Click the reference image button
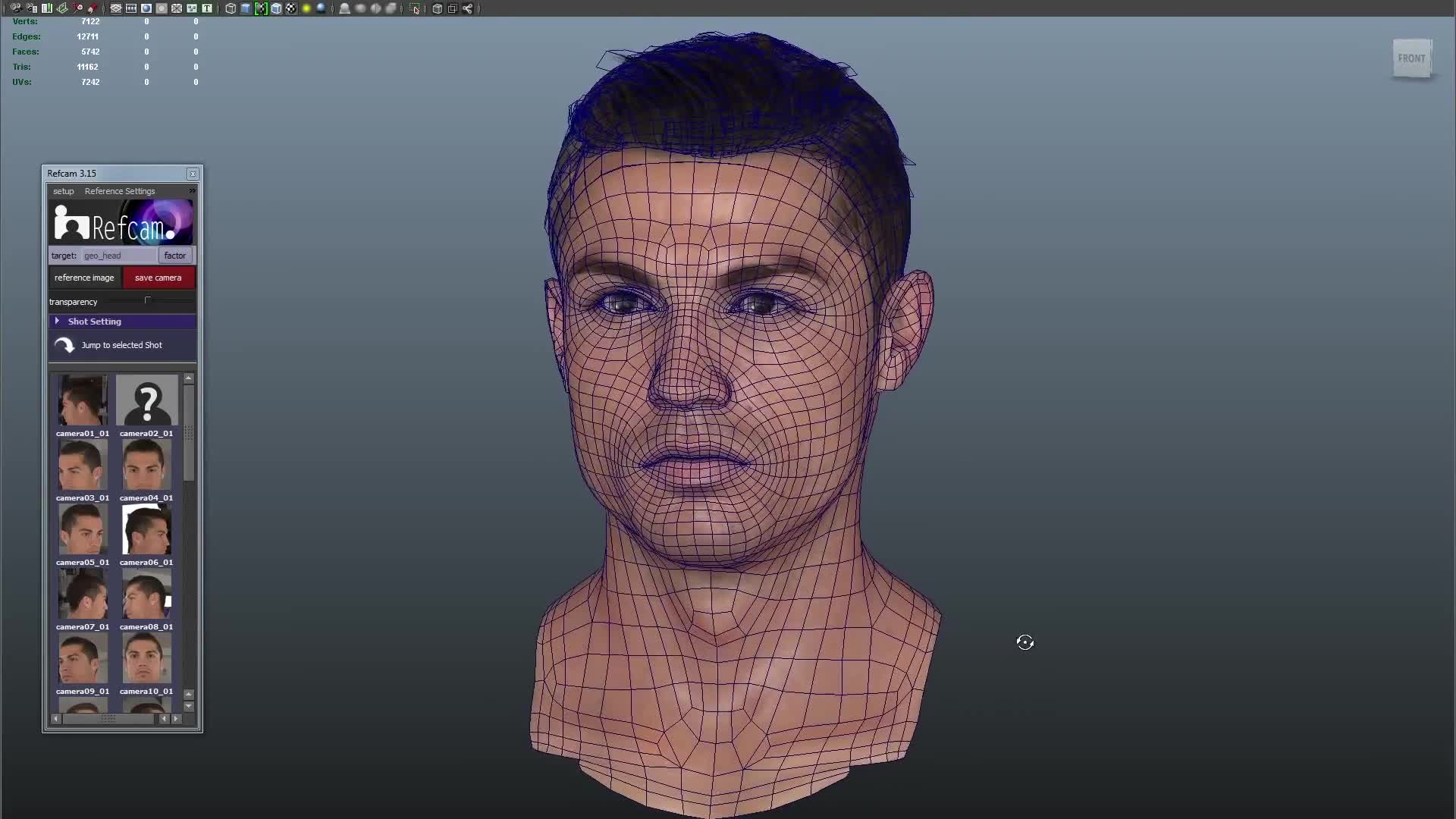 (x=84, y=278)
